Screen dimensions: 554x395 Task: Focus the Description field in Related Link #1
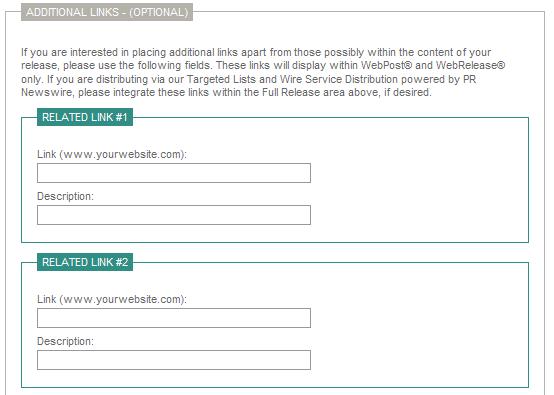(x=174, y=215)
